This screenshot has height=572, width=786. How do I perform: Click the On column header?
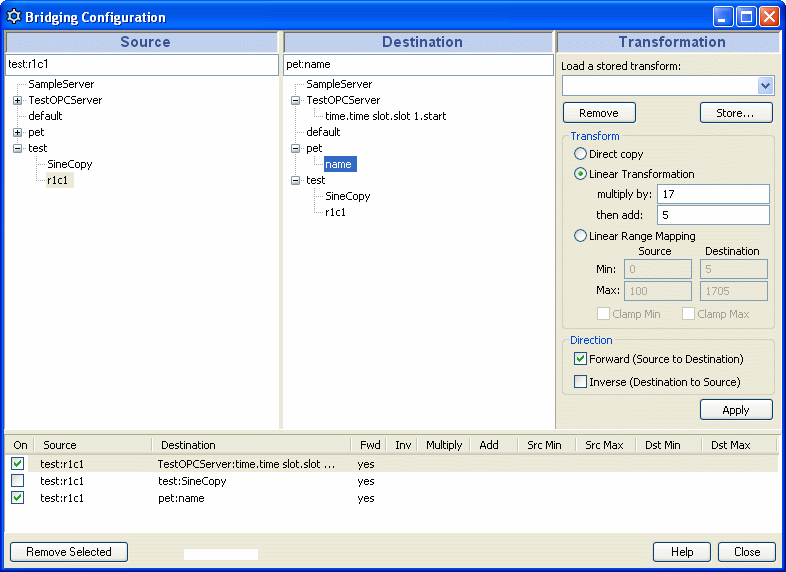point(20,445)
